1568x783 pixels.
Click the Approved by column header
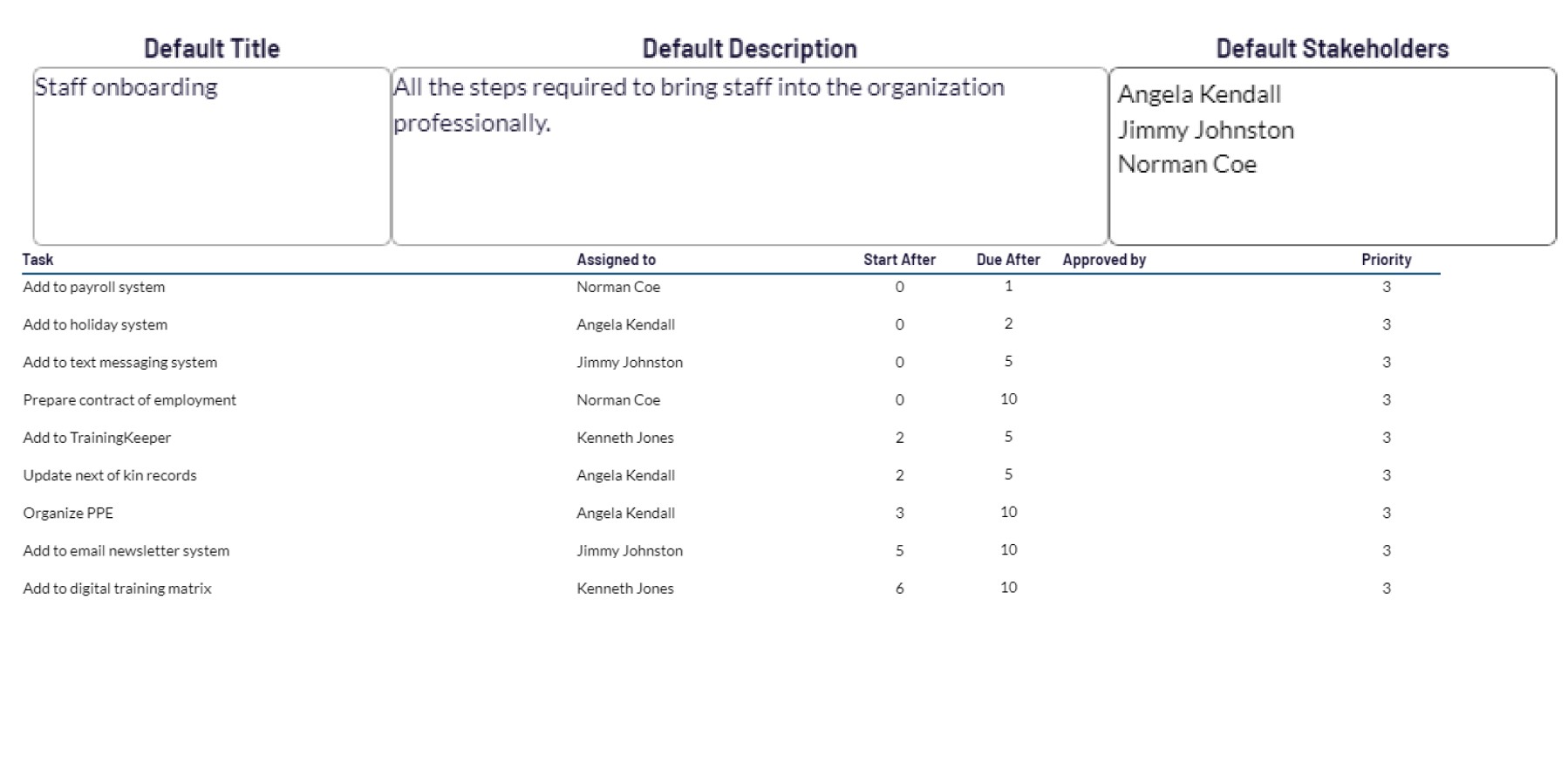pyautogui.click(x=1104, y=260)
